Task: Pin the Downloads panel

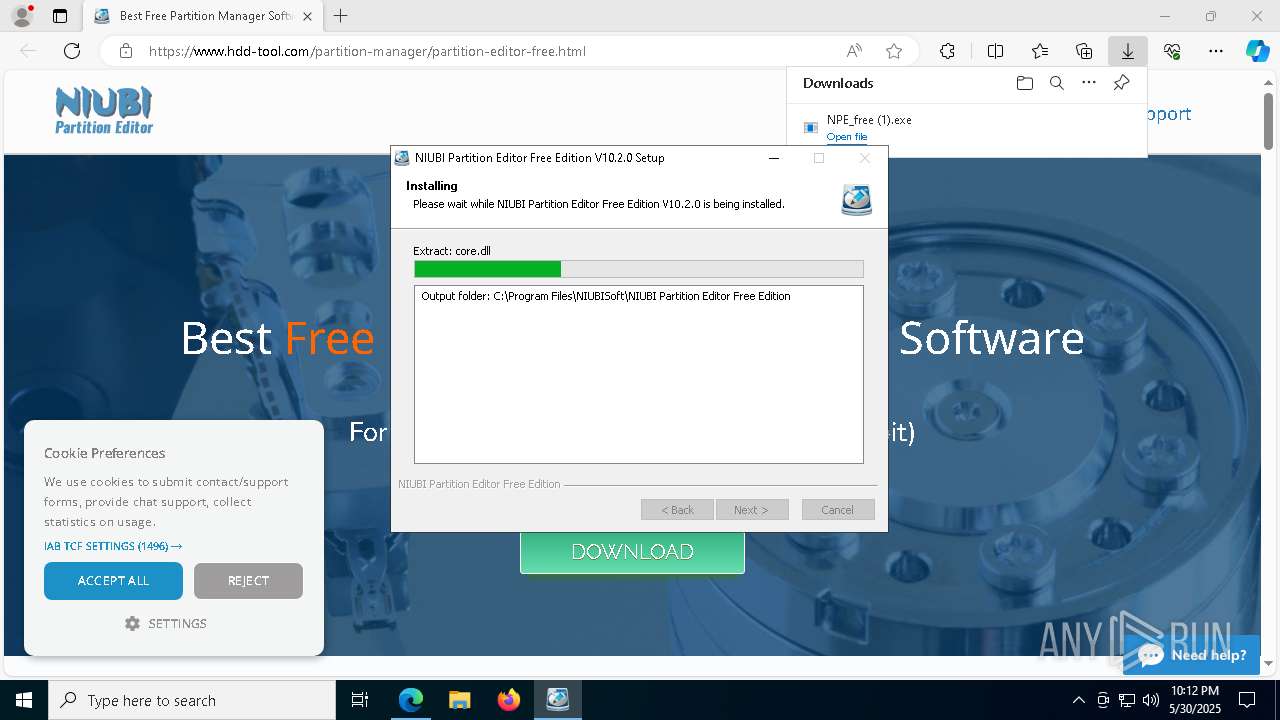Action: [x=1121, y=83]
